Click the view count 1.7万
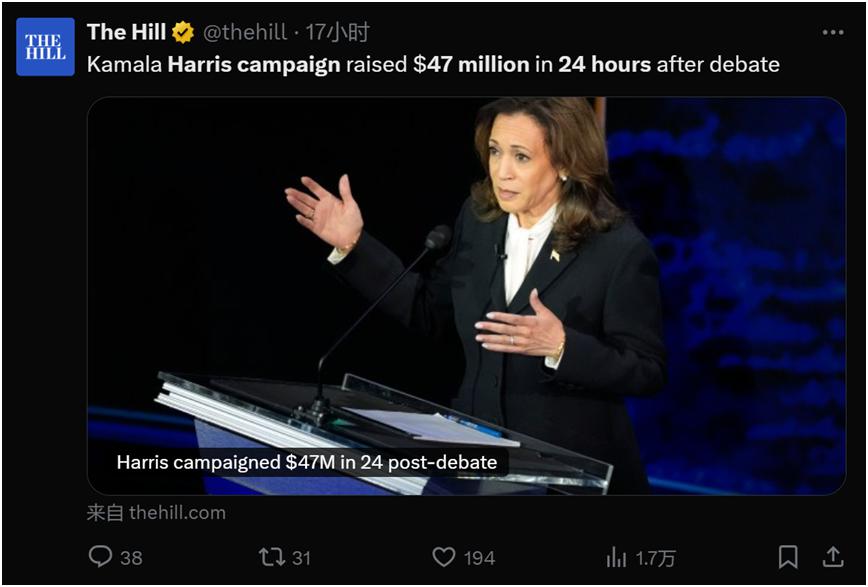868x587 pixels. pyautogui.click(x=655, y=558)
